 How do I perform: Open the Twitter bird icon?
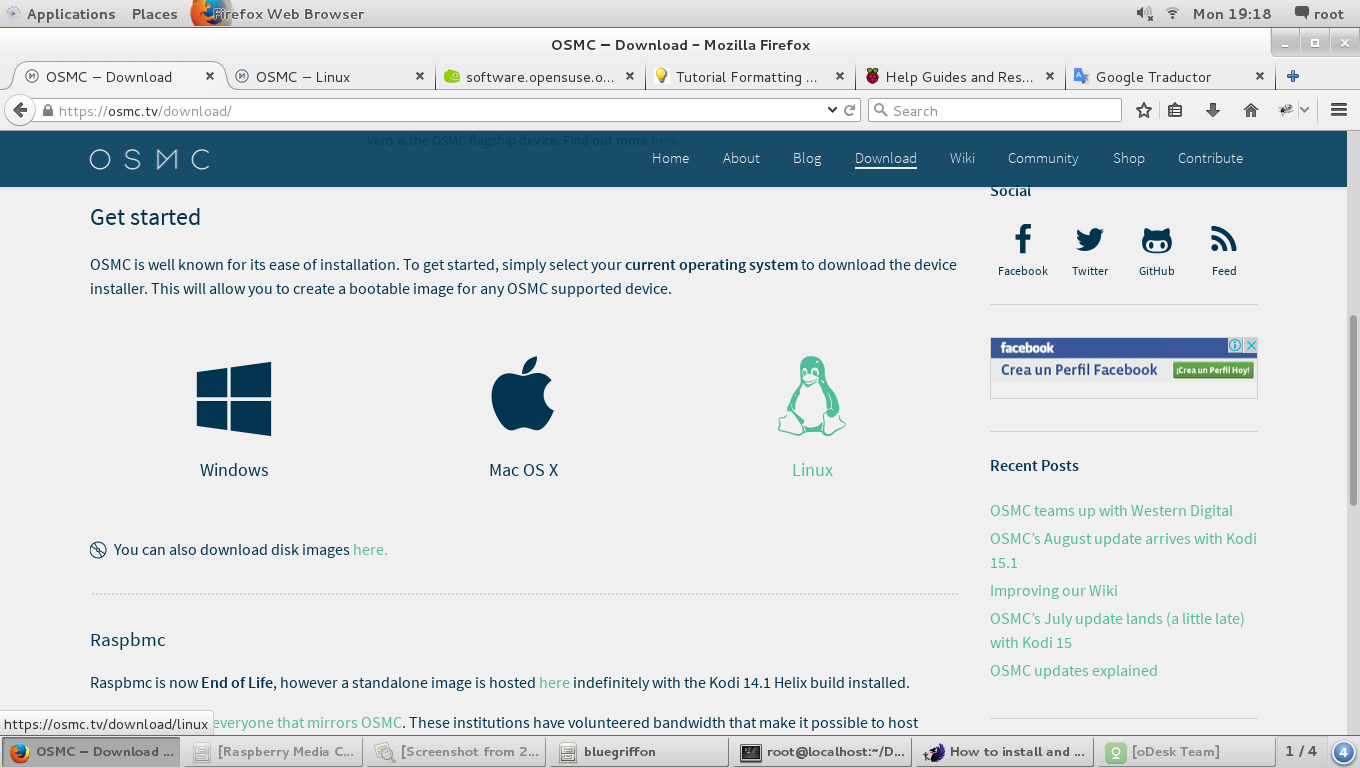coord(1090,240)
